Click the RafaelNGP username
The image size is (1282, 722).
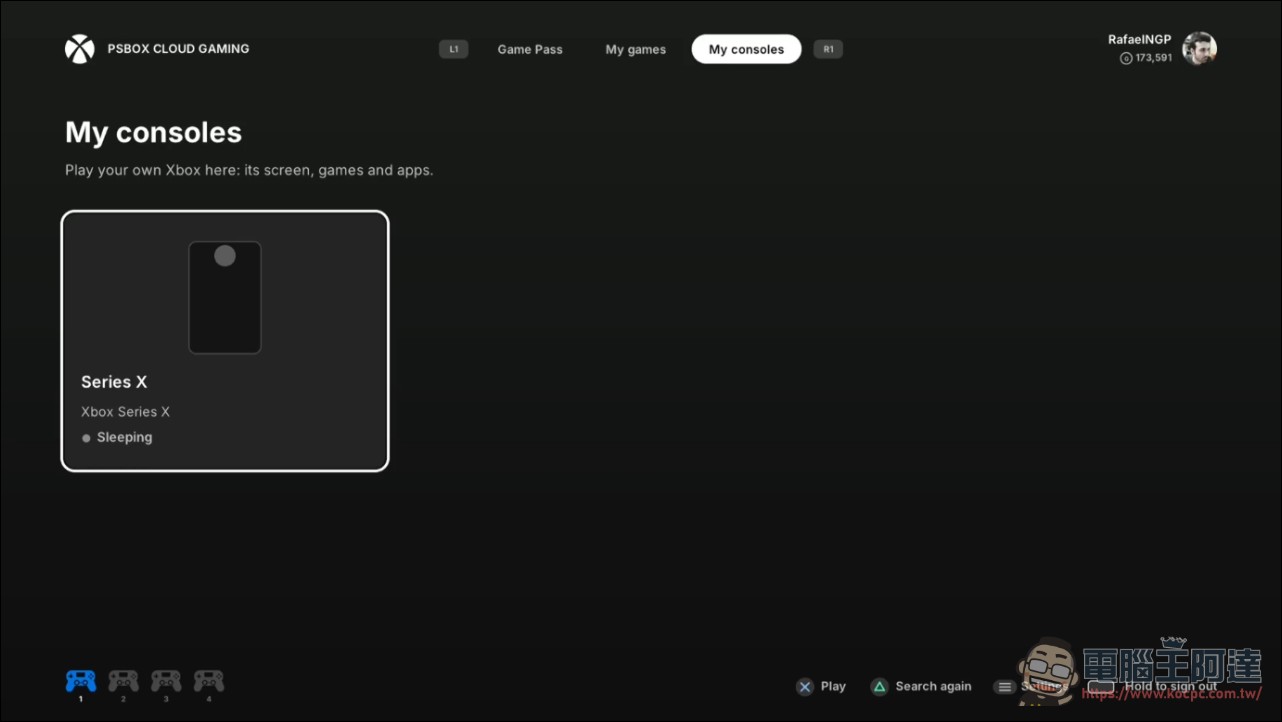[1139, 40]
